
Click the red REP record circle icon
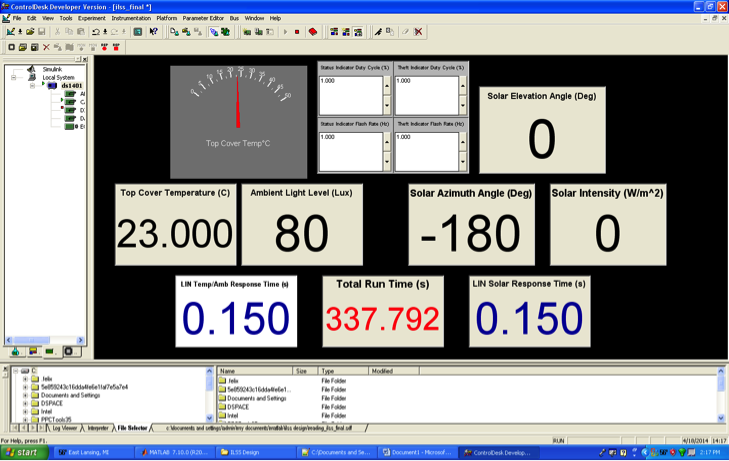104,47
